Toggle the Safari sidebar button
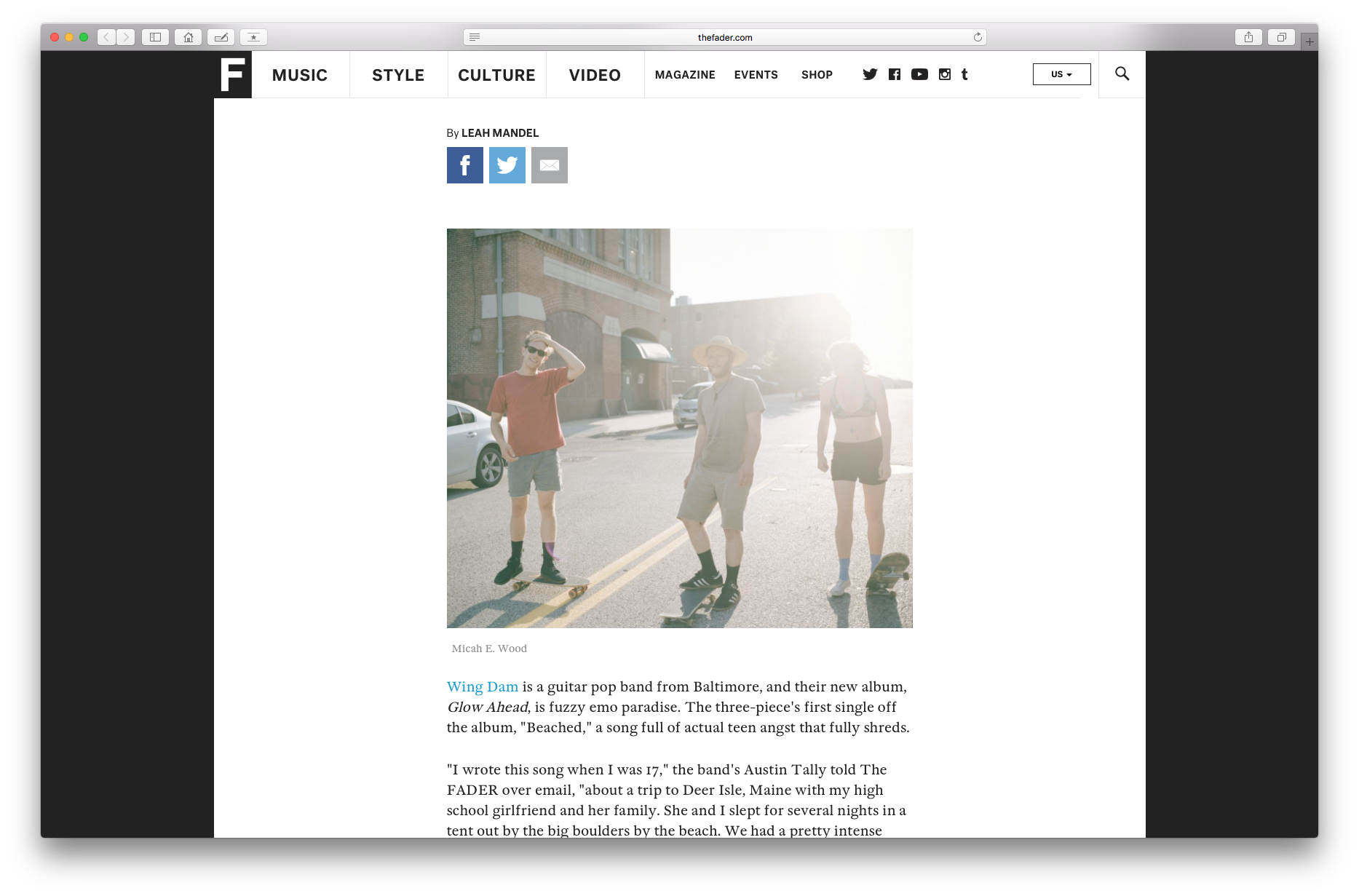The image size is (1359, 896). pos(155,37)
